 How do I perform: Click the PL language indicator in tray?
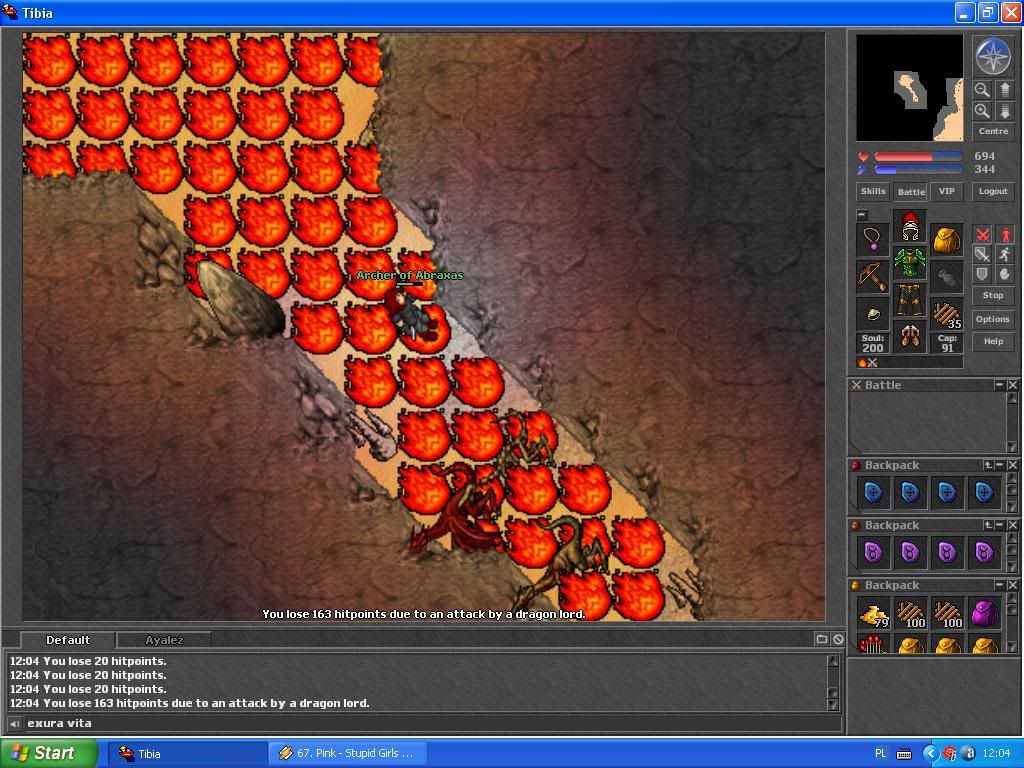click(880, 754)
